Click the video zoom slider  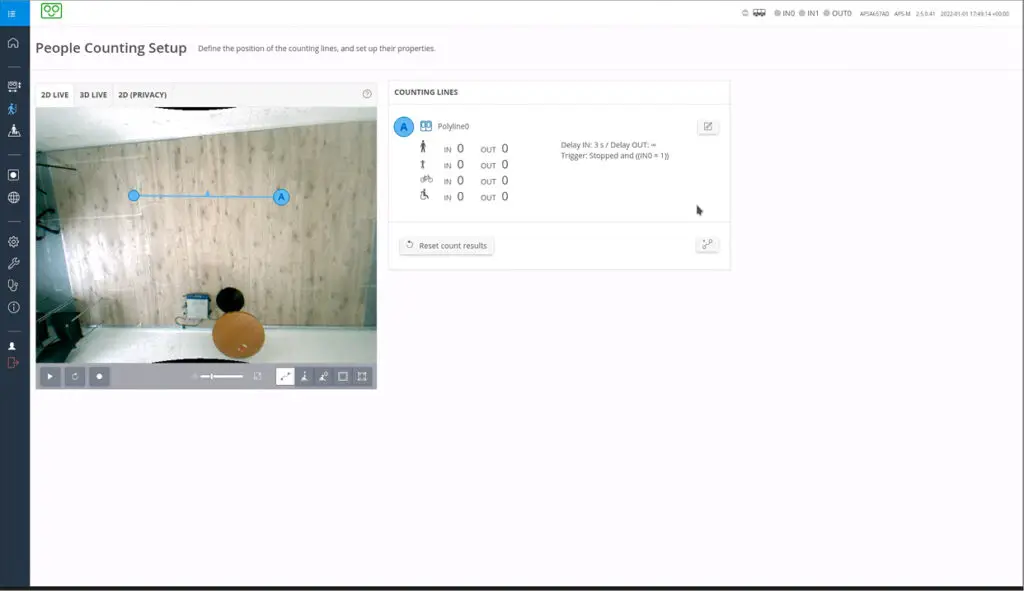coord(221,377)
